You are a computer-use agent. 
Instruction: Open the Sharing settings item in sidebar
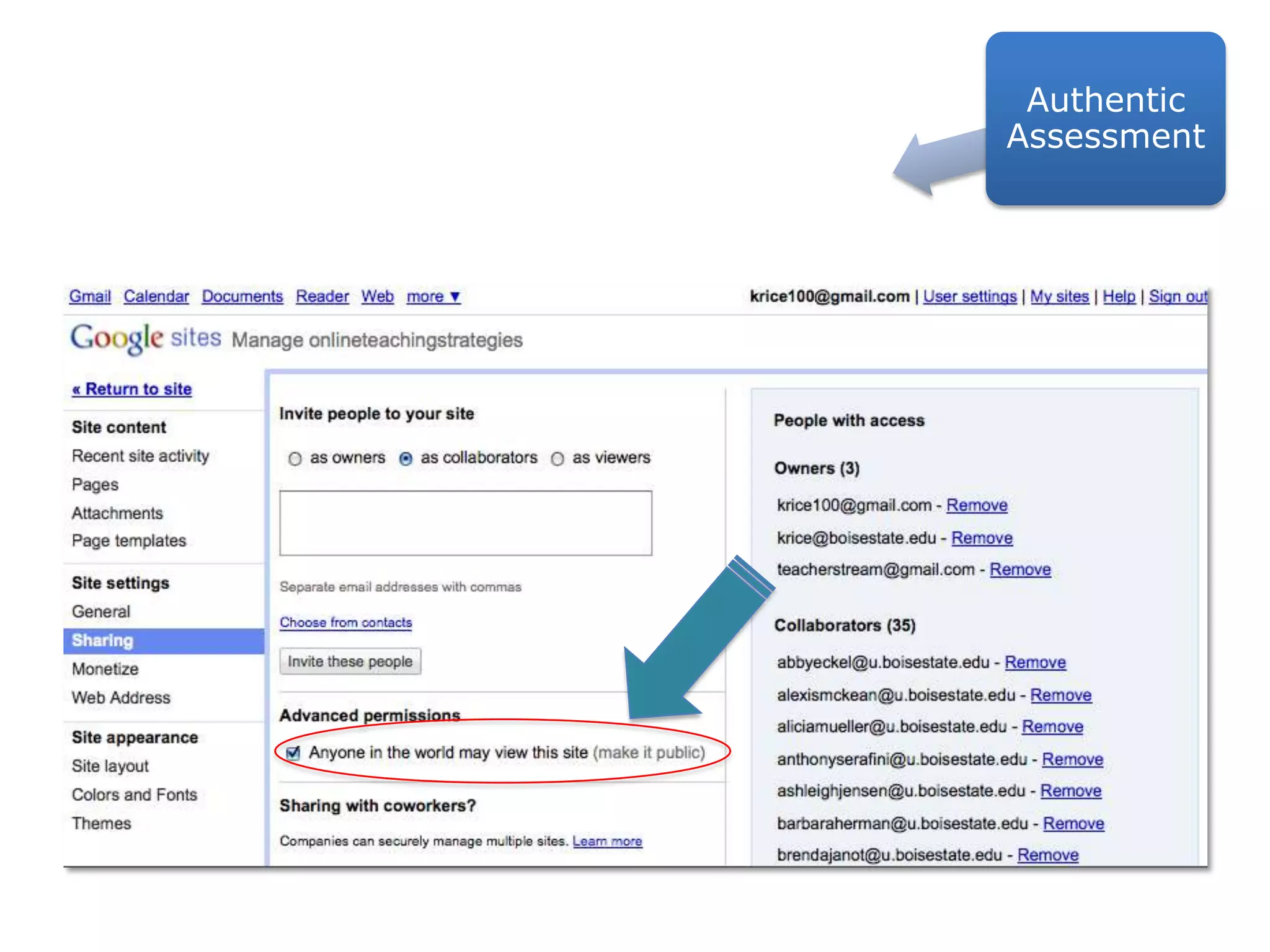pyautogui.click(x=103, y=640)
